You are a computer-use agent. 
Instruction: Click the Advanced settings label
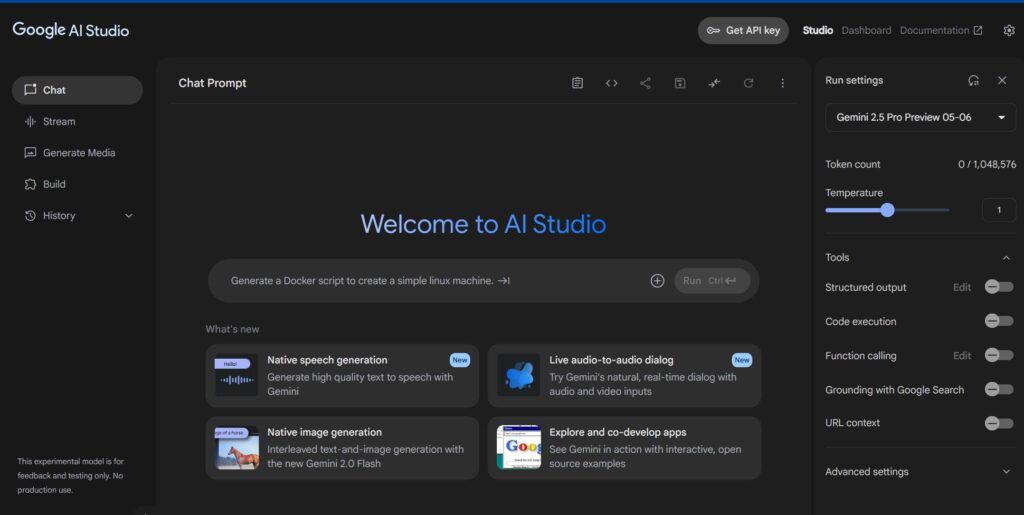coord(867,471)
